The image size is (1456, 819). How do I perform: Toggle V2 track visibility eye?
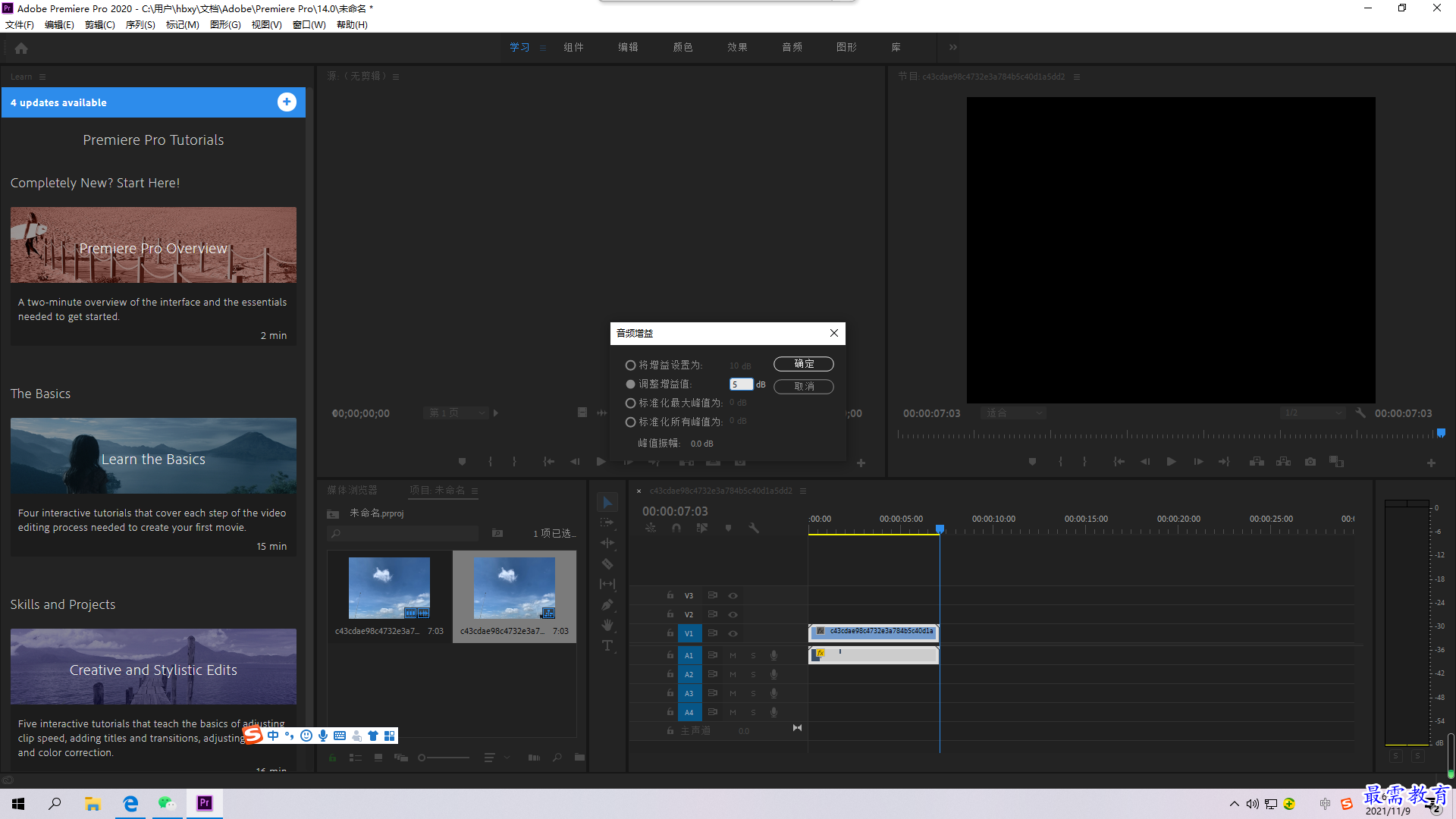coord(733,615)
